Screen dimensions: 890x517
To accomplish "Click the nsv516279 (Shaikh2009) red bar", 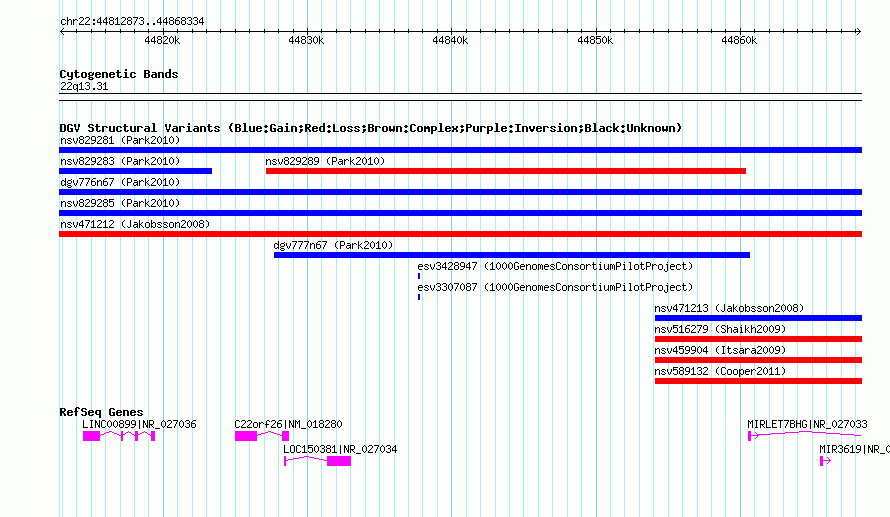I will (758, 339).
